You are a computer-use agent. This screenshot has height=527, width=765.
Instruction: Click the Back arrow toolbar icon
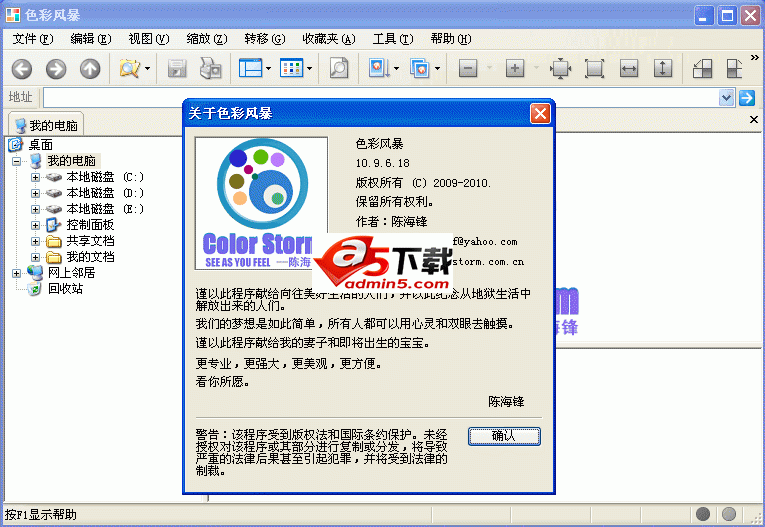click(x=22, y=69)
